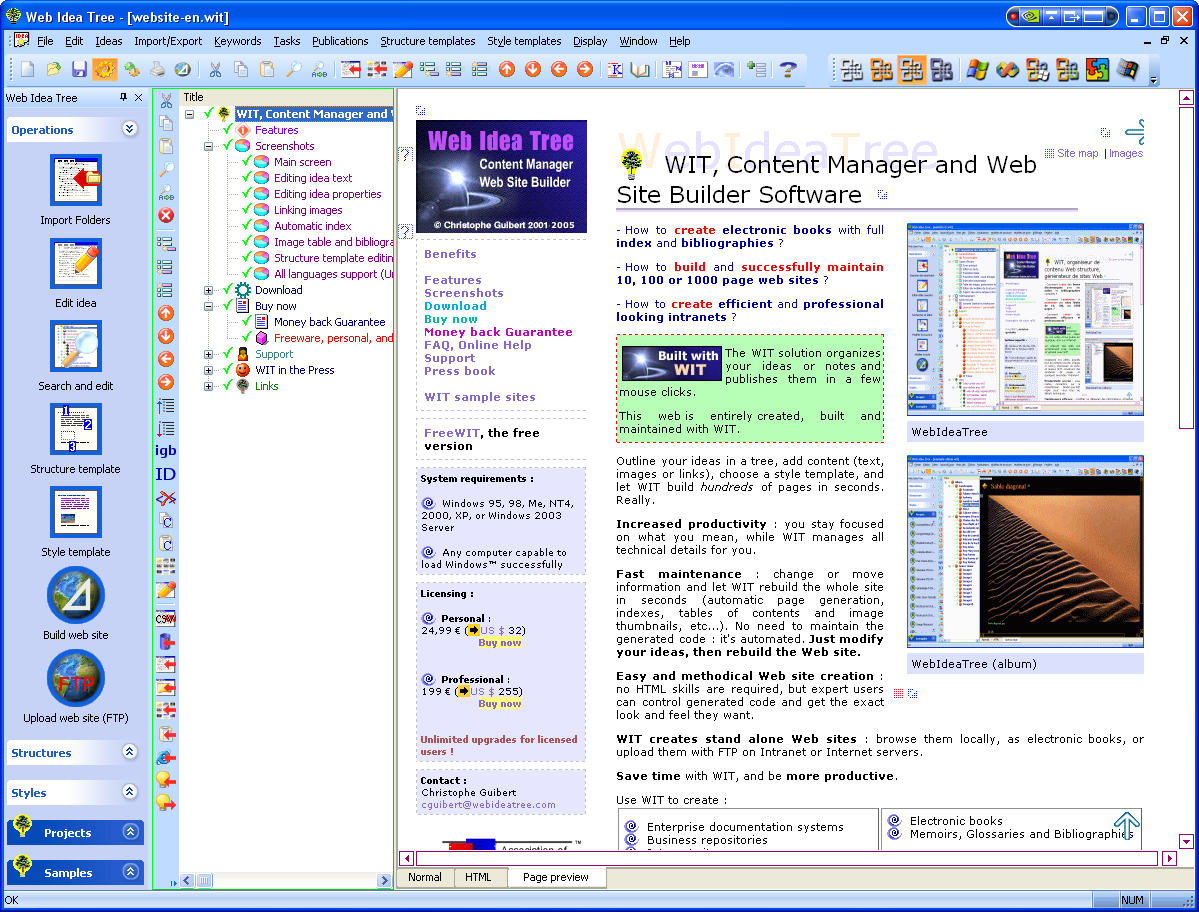Viewport: 1199px width, 912px height.
Task: Open the Publications menu
Action: tap(341, 41)
